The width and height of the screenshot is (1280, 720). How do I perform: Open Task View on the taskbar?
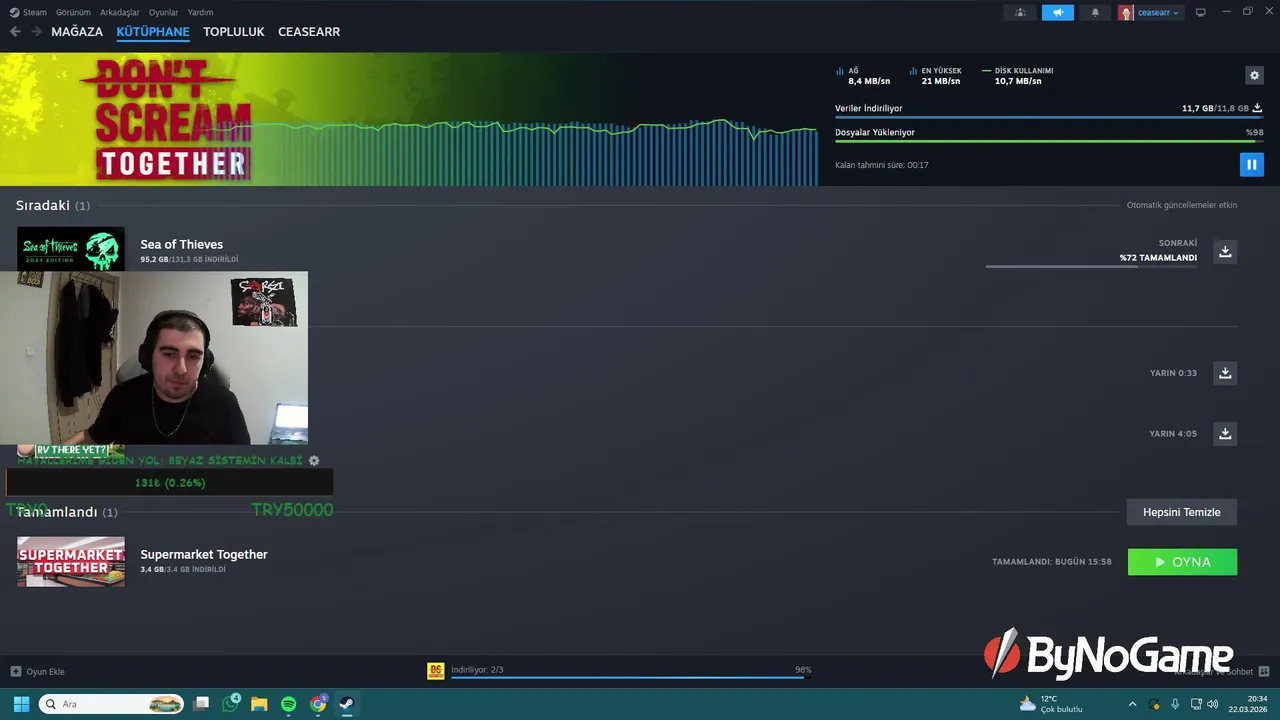201,704
